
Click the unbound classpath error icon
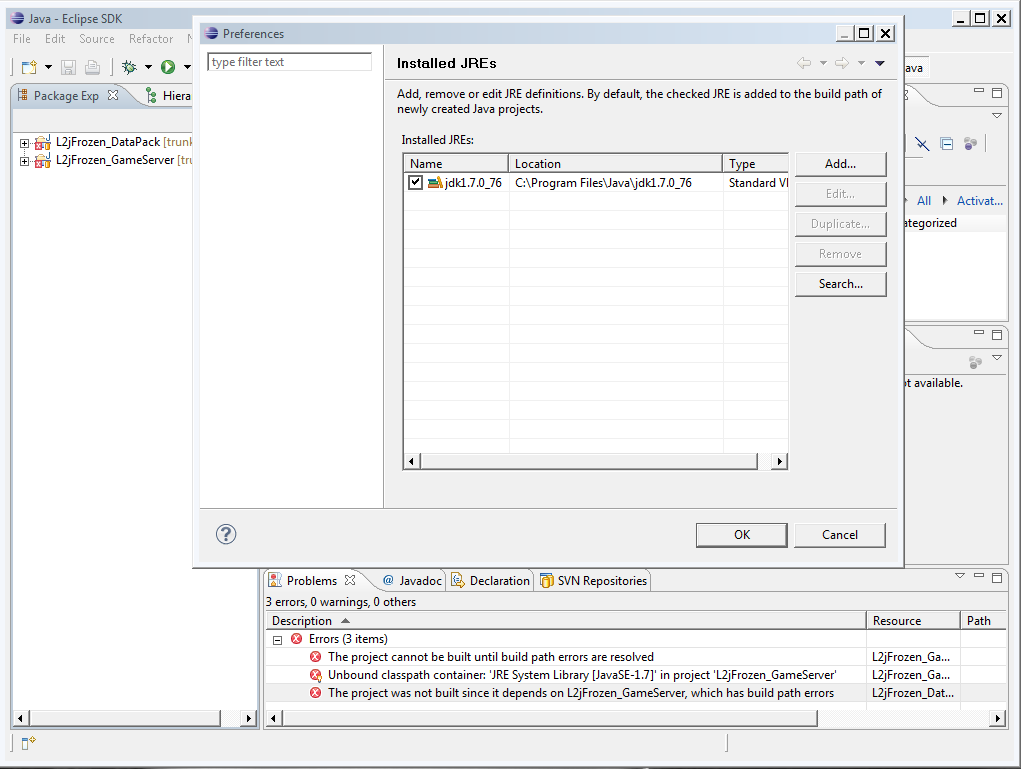316,675
